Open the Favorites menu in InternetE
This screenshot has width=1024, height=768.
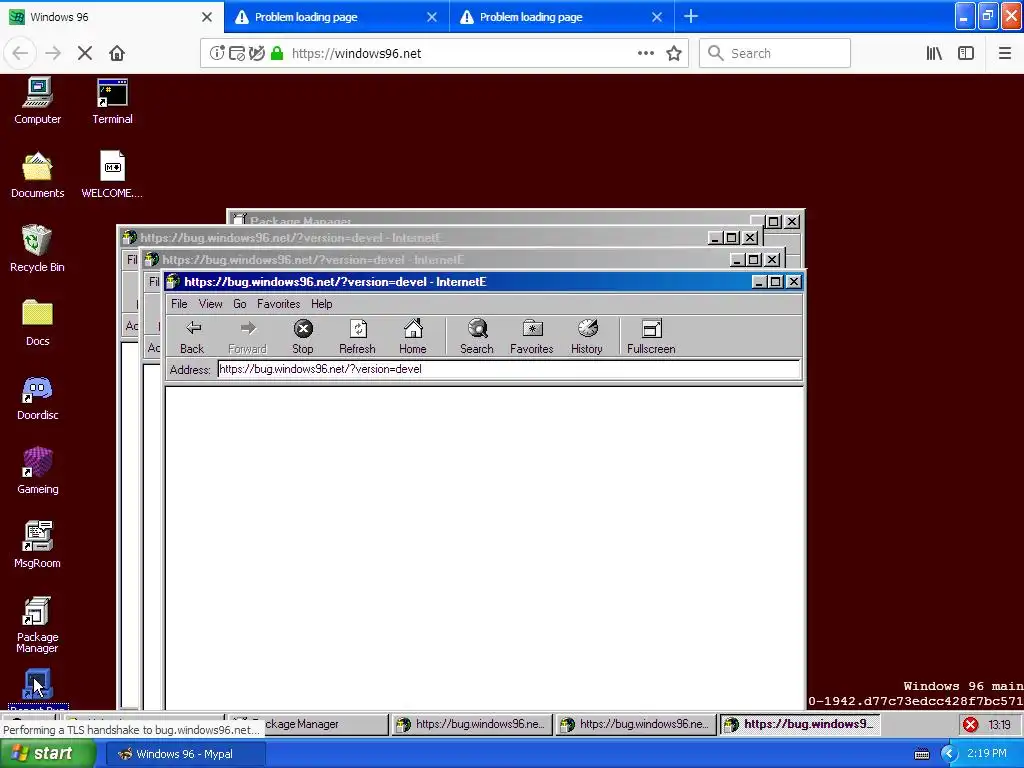(278, 304)
